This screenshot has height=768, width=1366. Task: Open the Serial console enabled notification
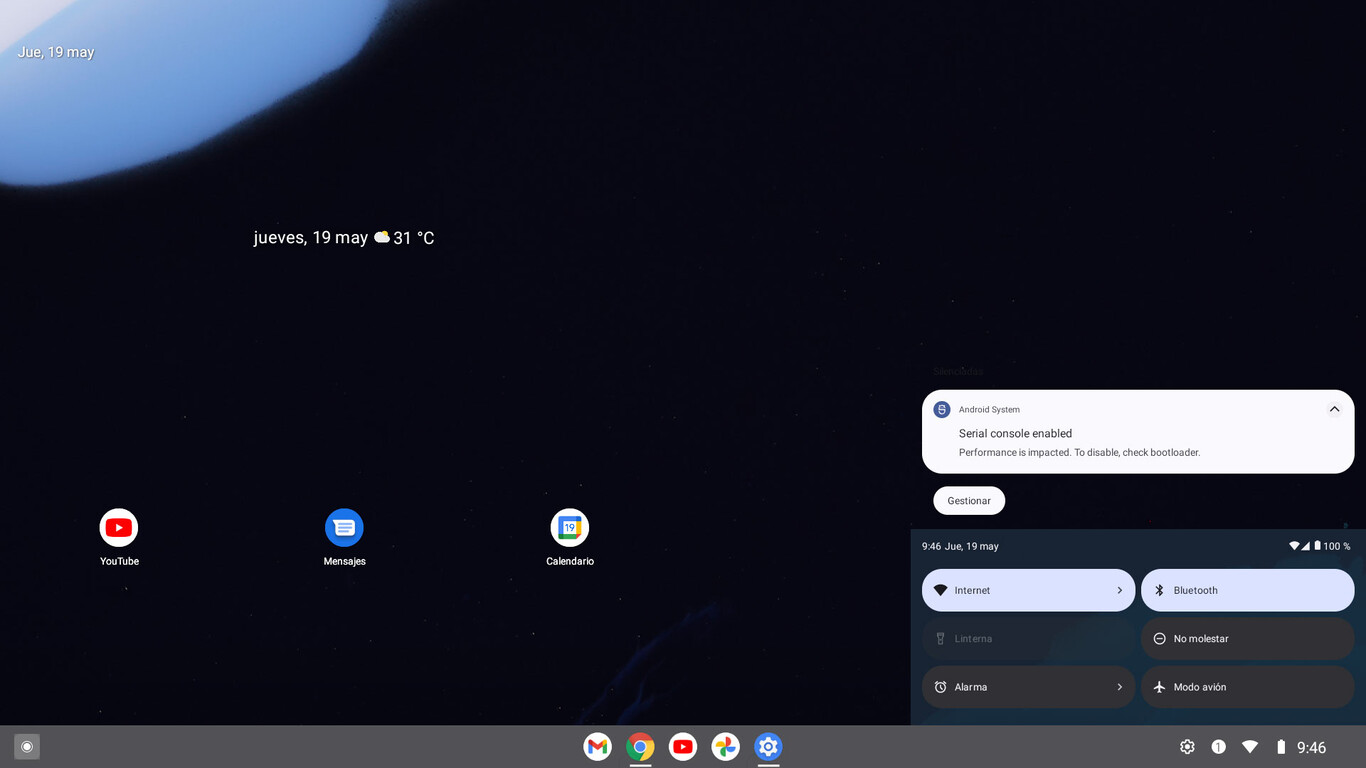[x=1100, y=442]
